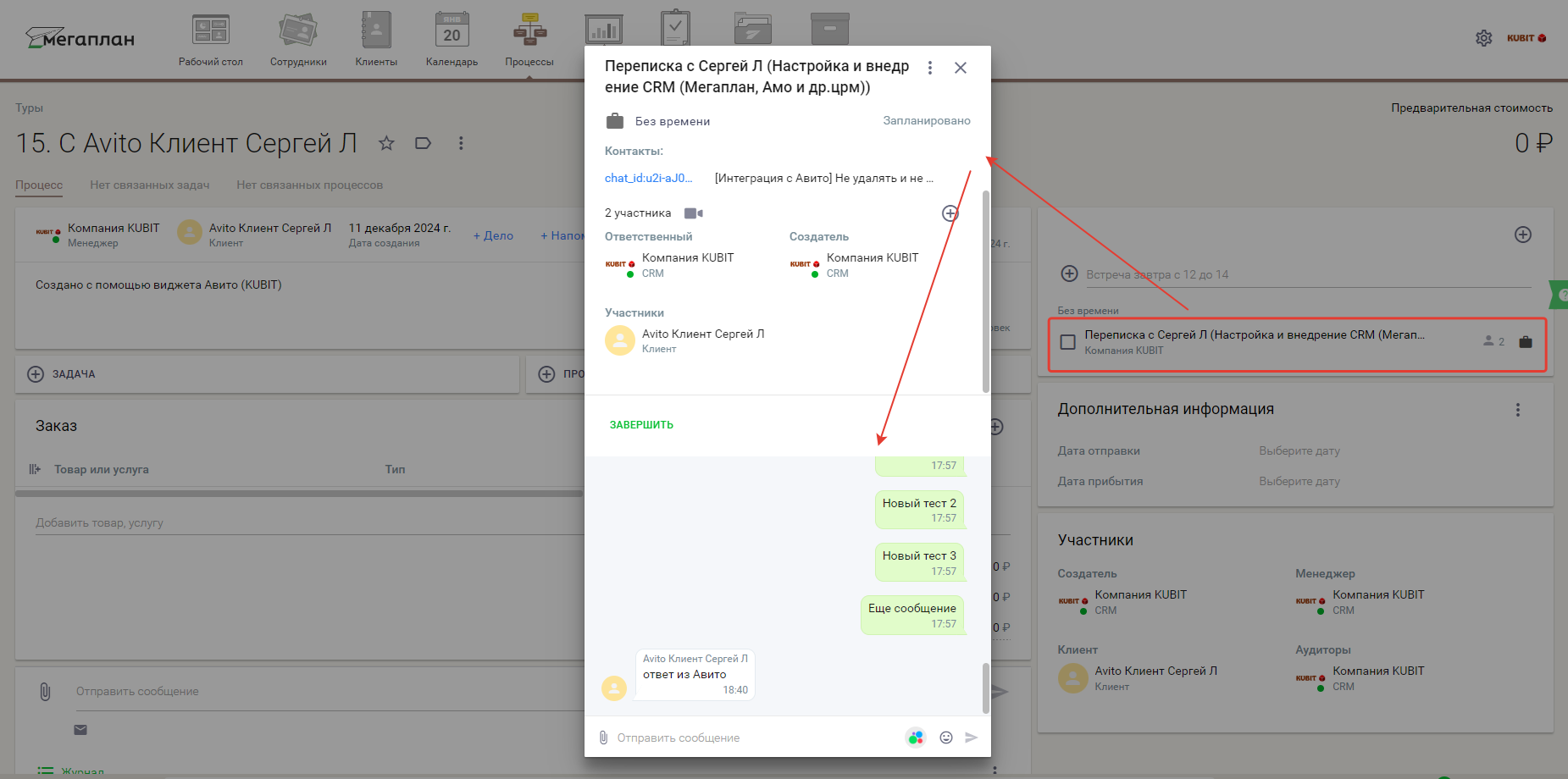Open Процессы section
Viewport: 1568px width, 779px height.
[x=529, y=39]
